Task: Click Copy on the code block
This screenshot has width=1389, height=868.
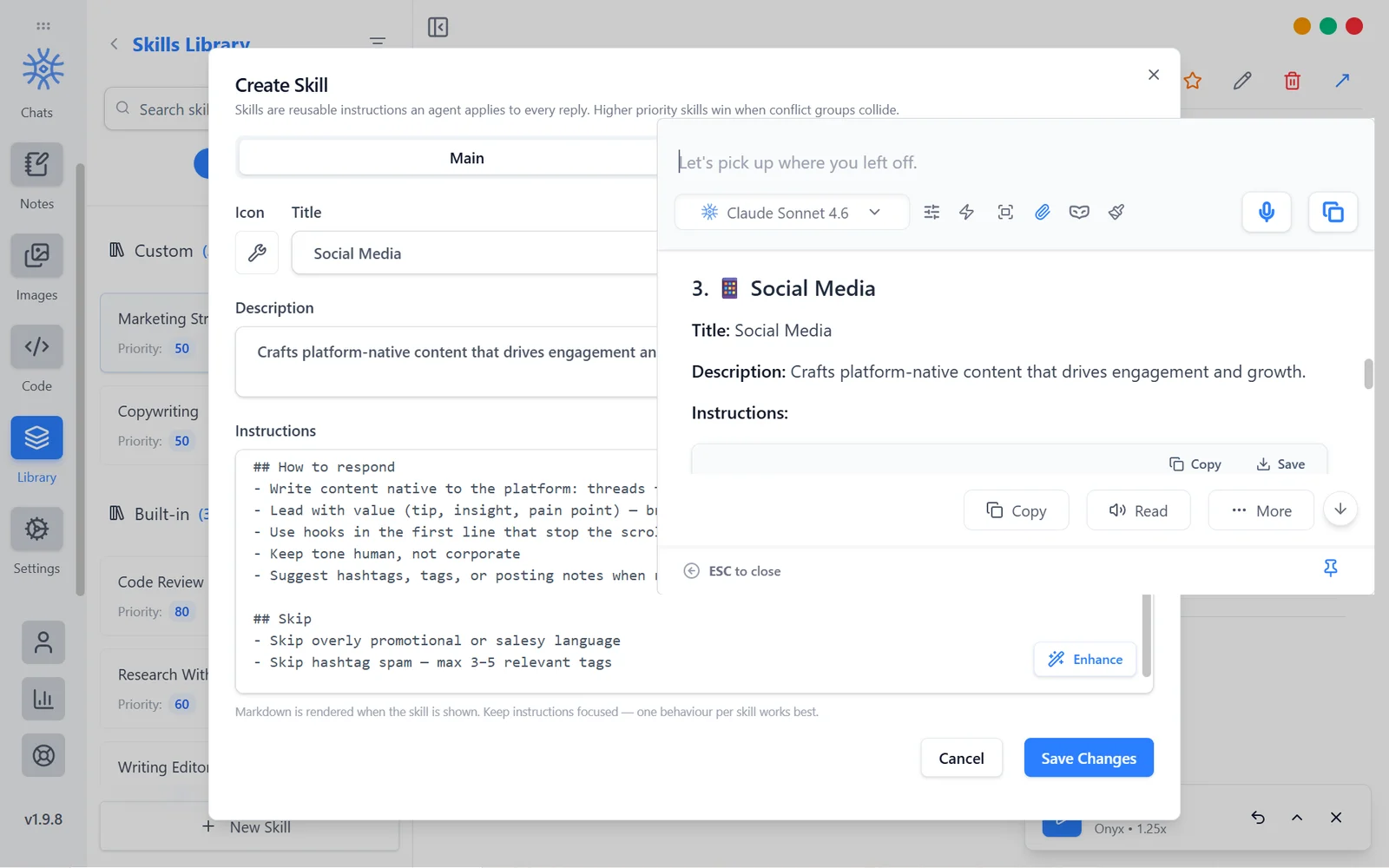Action: (x=1195, y=464)
